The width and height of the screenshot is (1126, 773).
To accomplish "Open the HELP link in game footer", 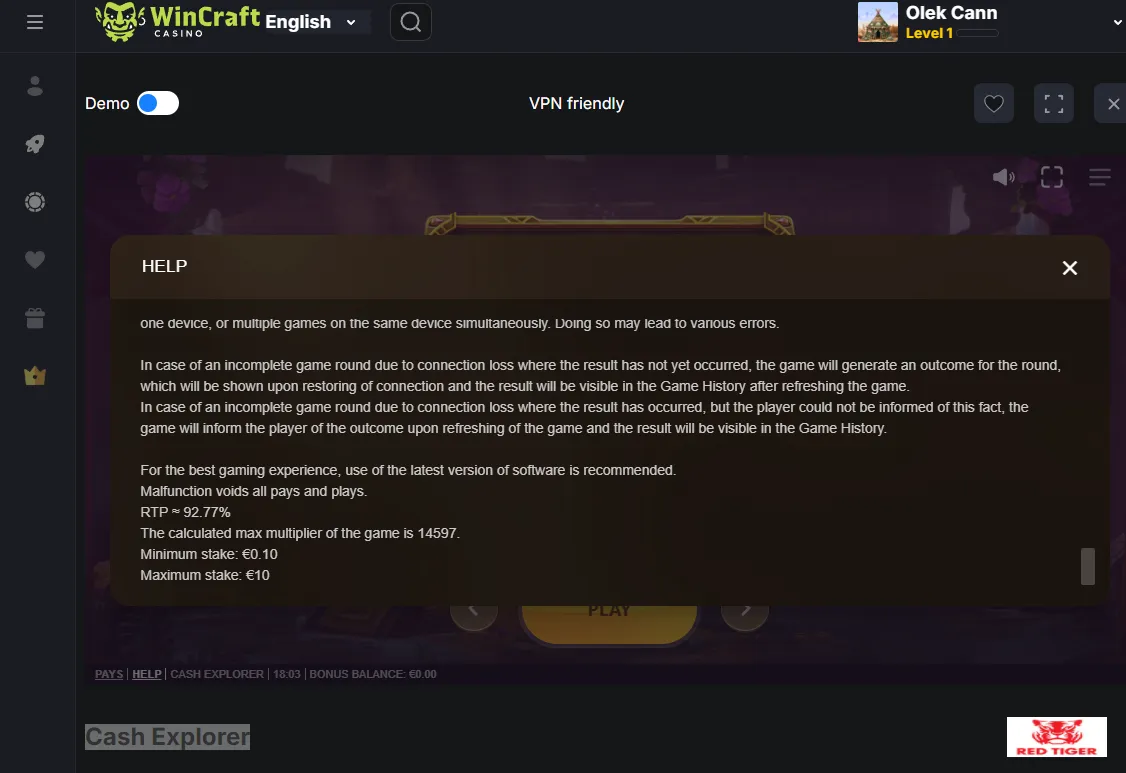I will point(146,674).
